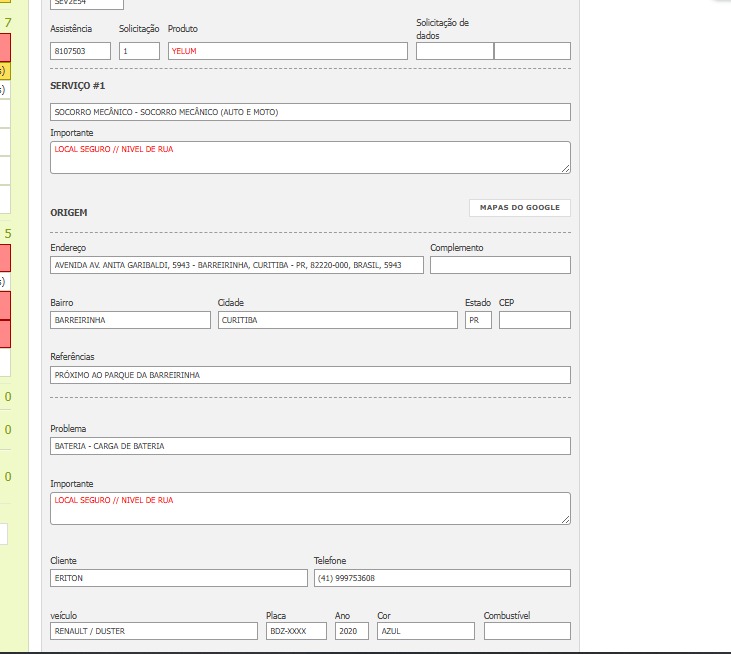
Task: Grab the resize handle of Serviço Importante box
Action: point(566,169)
